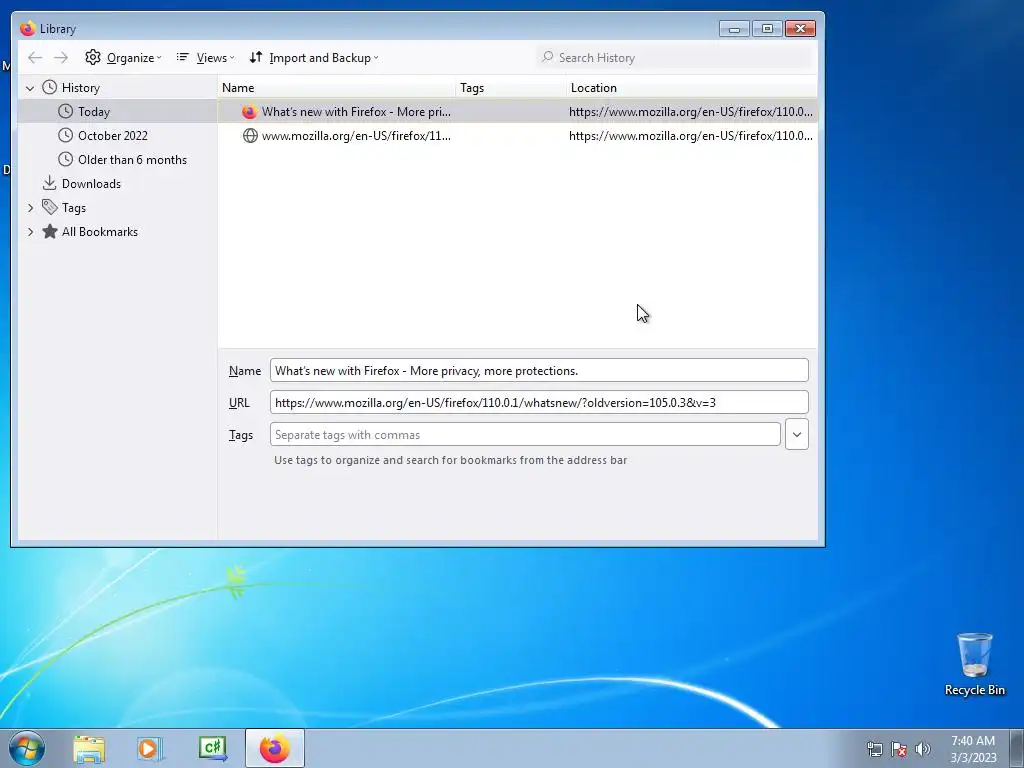Viewport: 1024px width, 768px height.
Task: Click the tag icon beside Tags
Action: click(50, 207)
